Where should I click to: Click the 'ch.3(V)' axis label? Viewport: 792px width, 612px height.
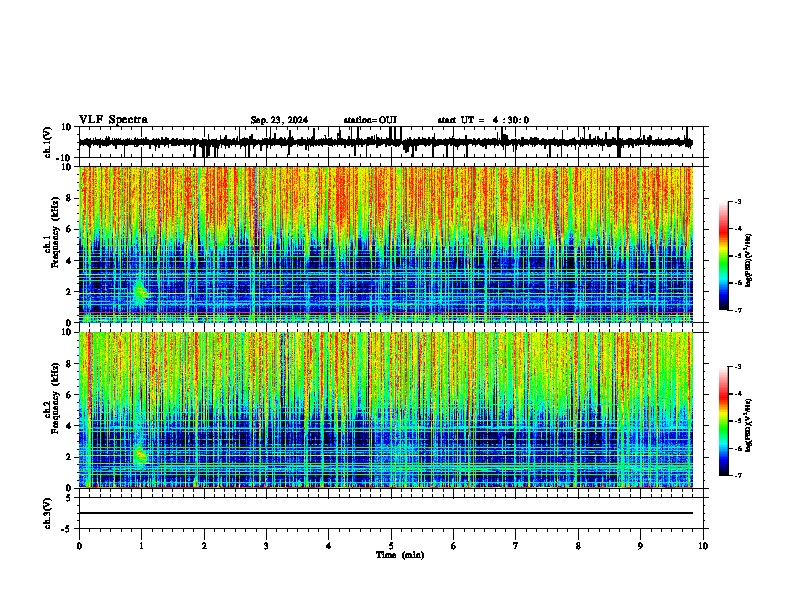pos(47,514)
